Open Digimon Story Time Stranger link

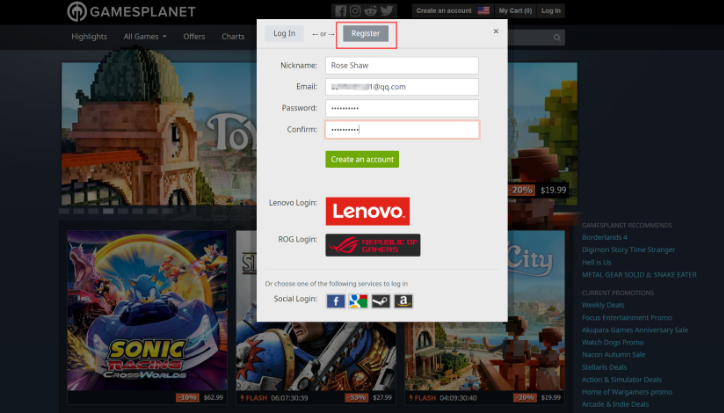pyautogui.click(x=628, y=250)
